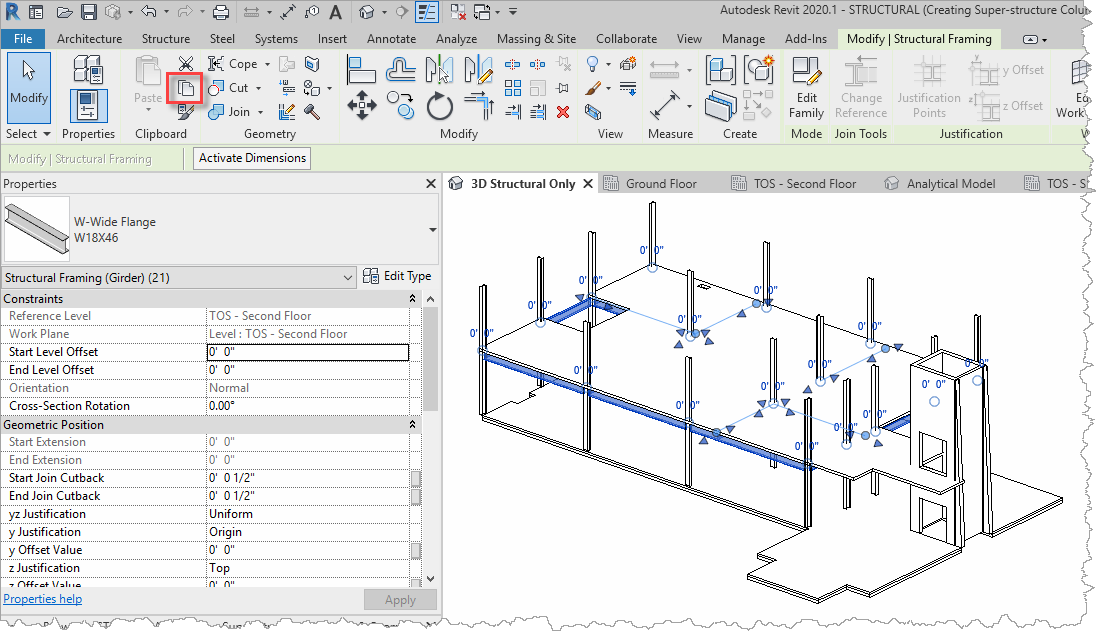Click the Split Element tool

(x=513, y=64)
